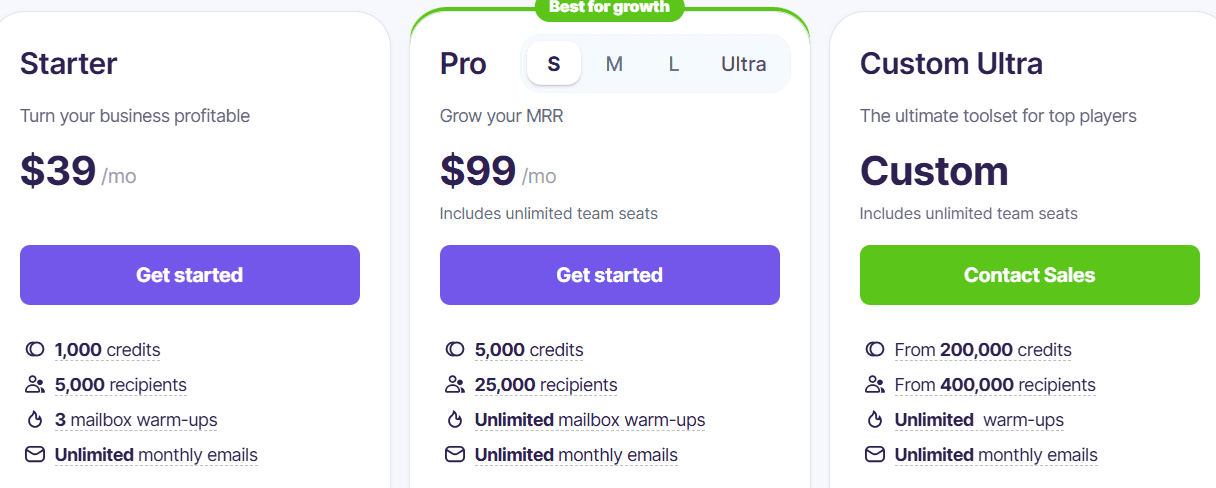Click Unlimited mailbox warm-ups in Pro

pyautogui.click(x=590, y=420)
